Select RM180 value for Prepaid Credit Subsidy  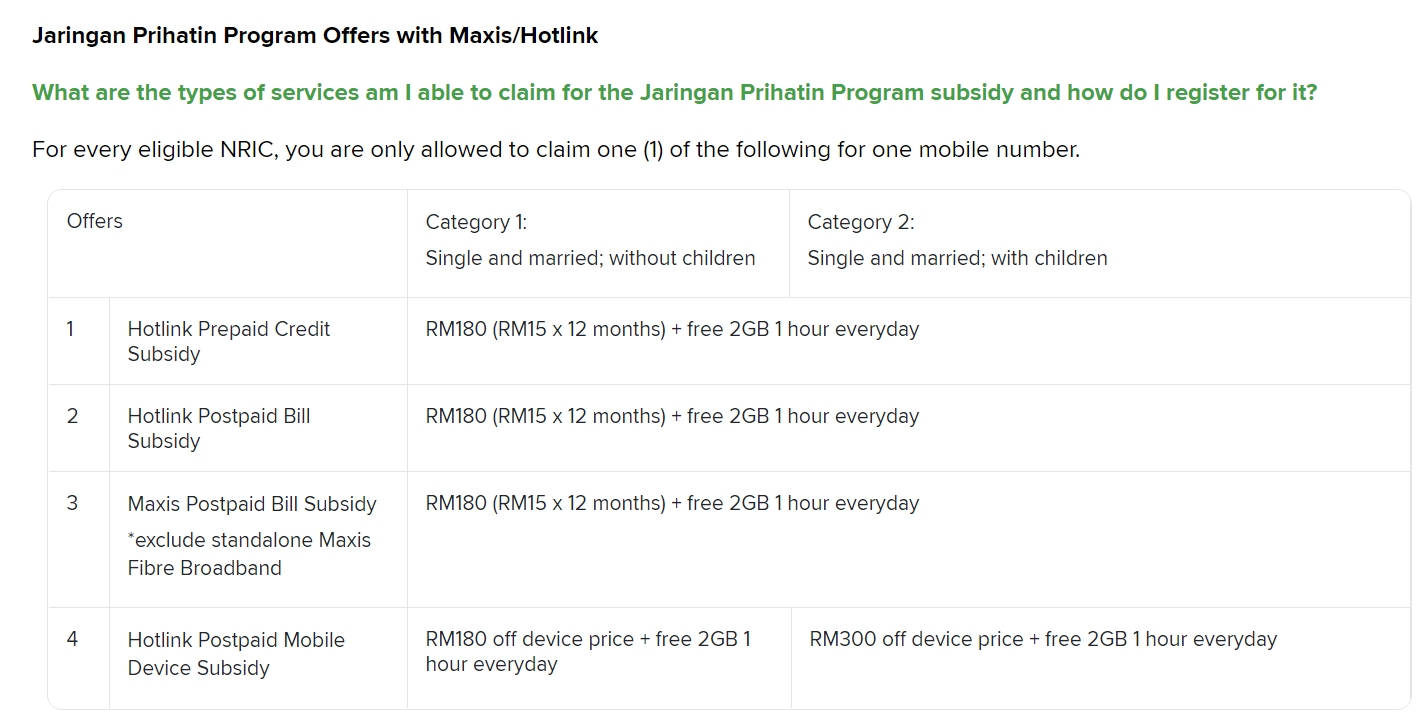(672, 329)
